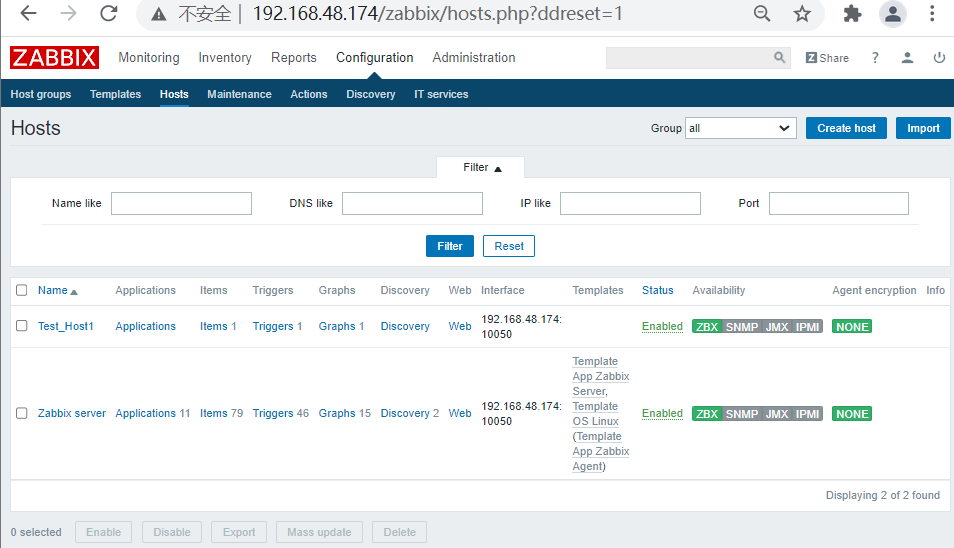Click the Reset filter button
Viewport: 954px width, 548px height.
[x=509, y=246]
